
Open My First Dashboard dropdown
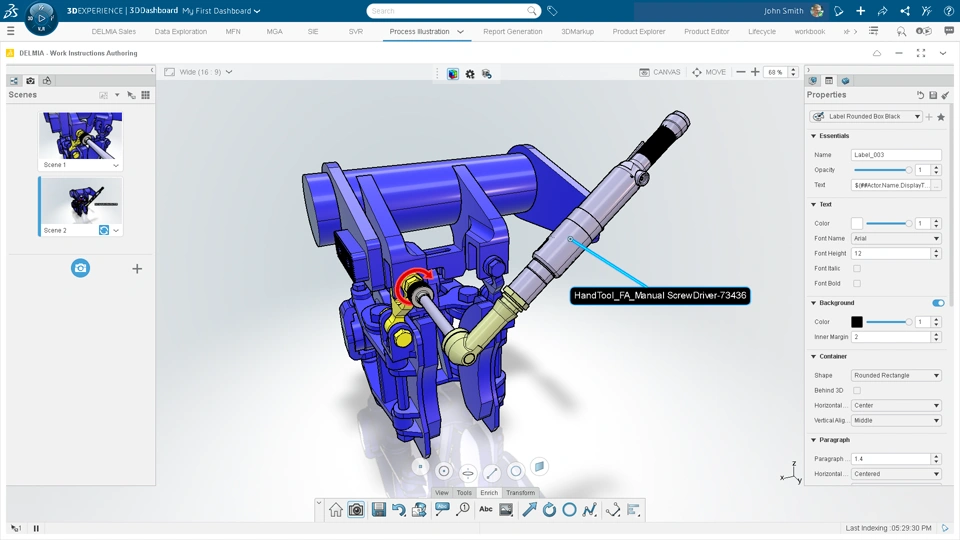click(x=221, y=11)
